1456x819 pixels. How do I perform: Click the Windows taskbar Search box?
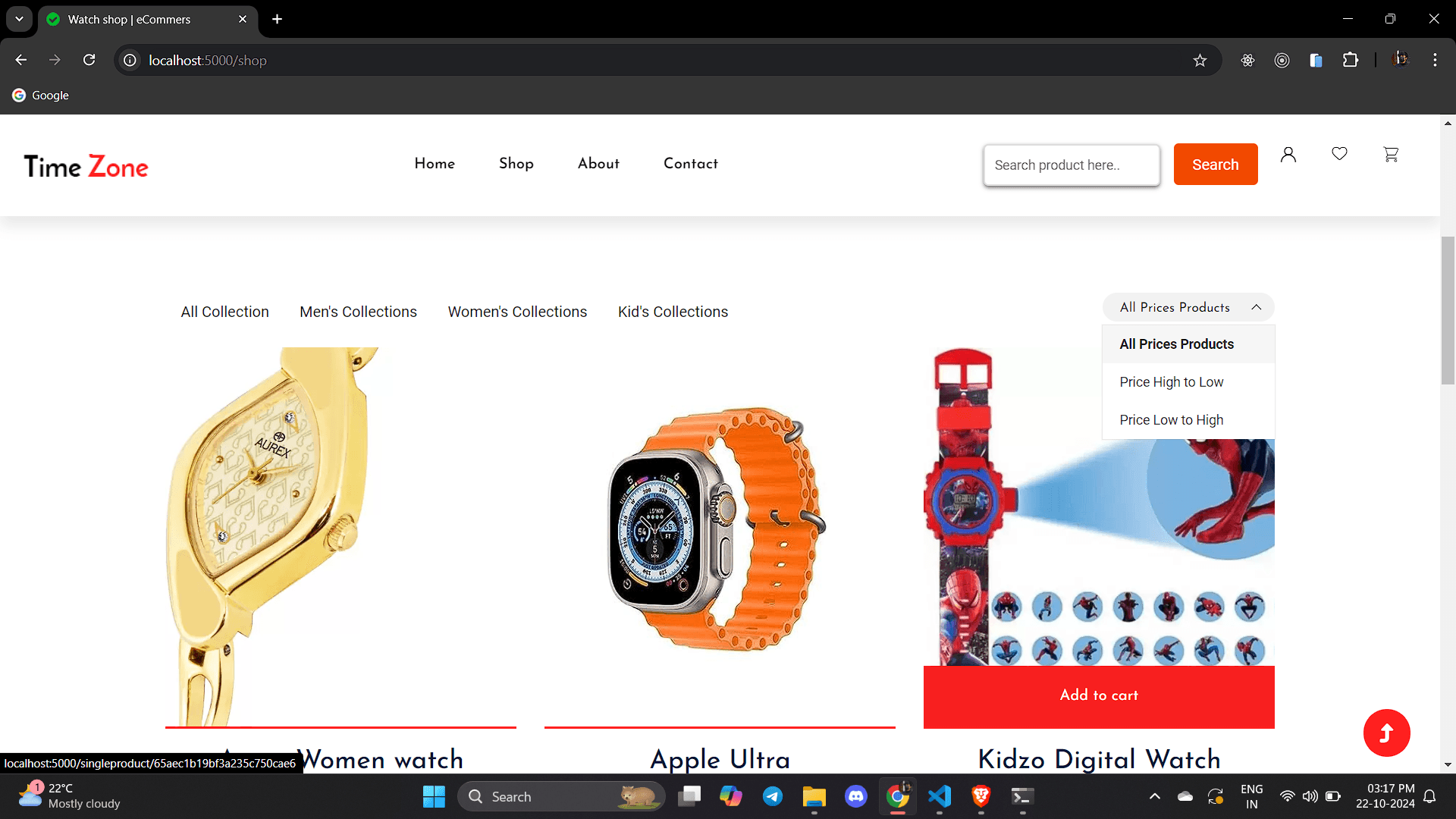[x=561, y=796]
